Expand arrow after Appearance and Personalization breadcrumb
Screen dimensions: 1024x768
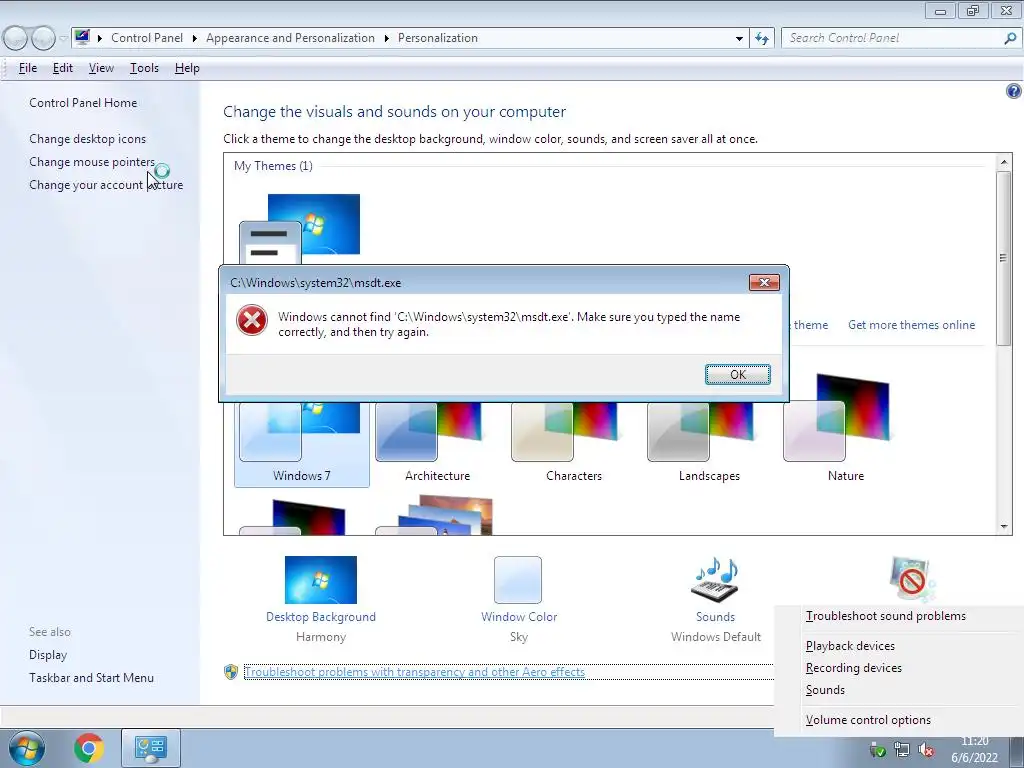387,39
